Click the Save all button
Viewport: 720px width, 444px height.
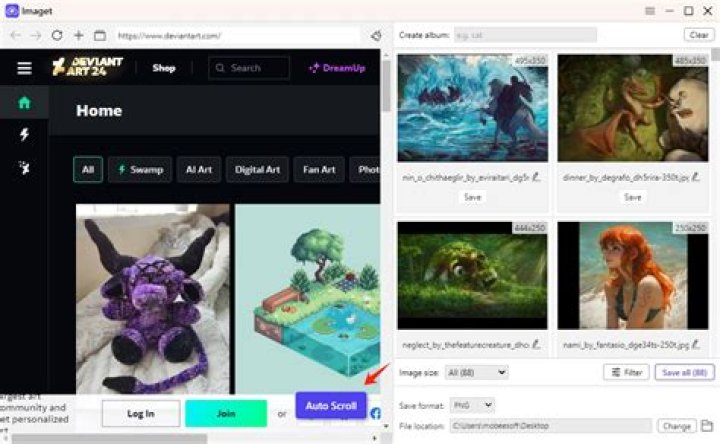(685, 372)
